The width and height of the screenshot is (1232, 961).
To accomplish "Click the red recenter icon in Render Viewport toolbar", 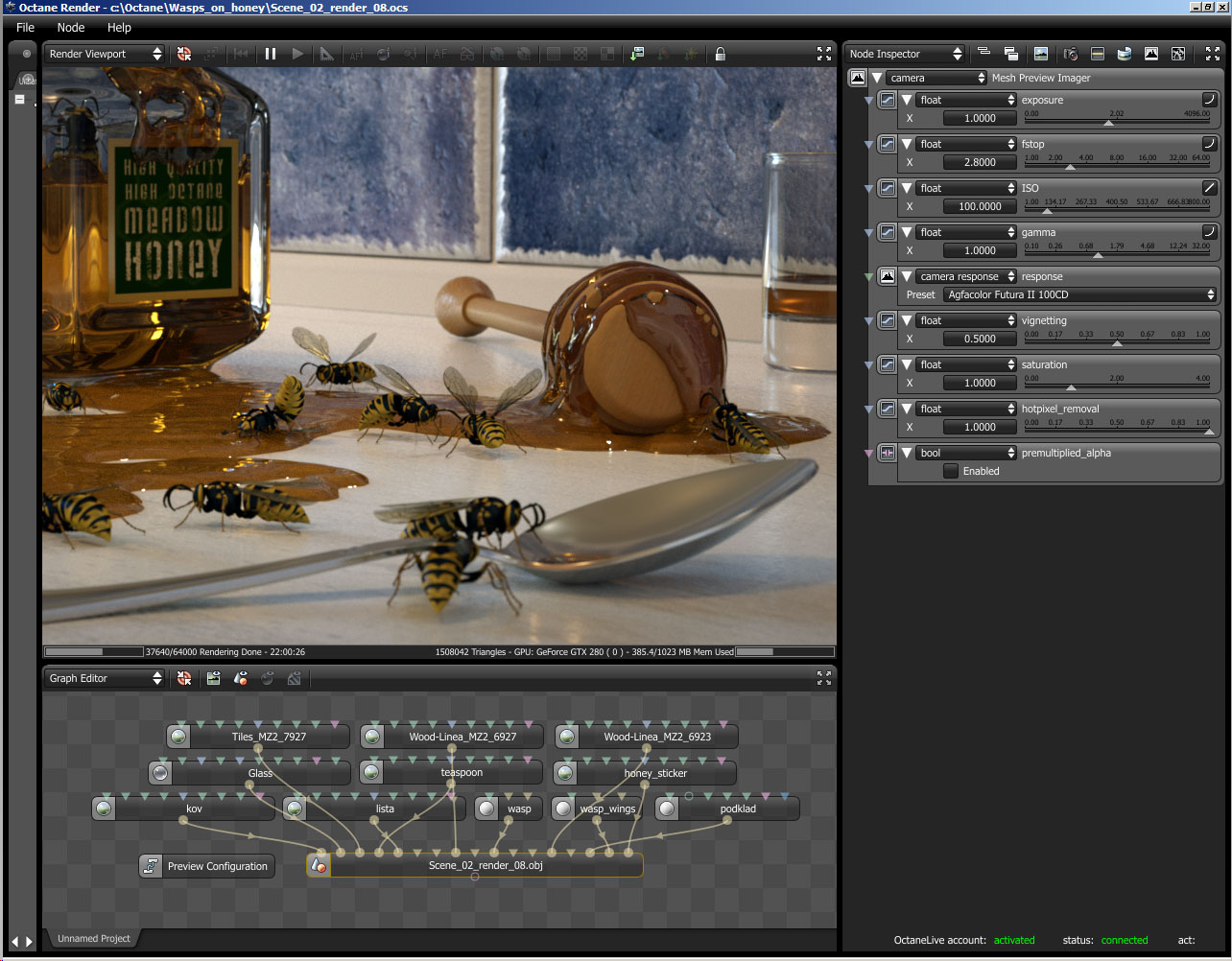I will (184, 54).
